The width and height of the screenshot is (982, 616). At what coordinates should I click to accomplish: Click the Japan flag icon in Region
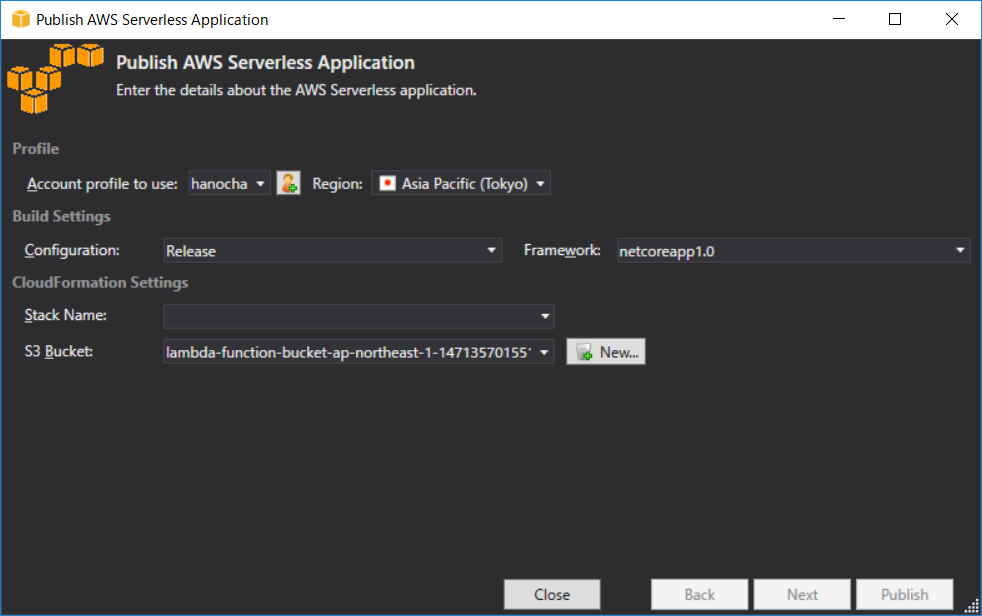pos(388,183)
